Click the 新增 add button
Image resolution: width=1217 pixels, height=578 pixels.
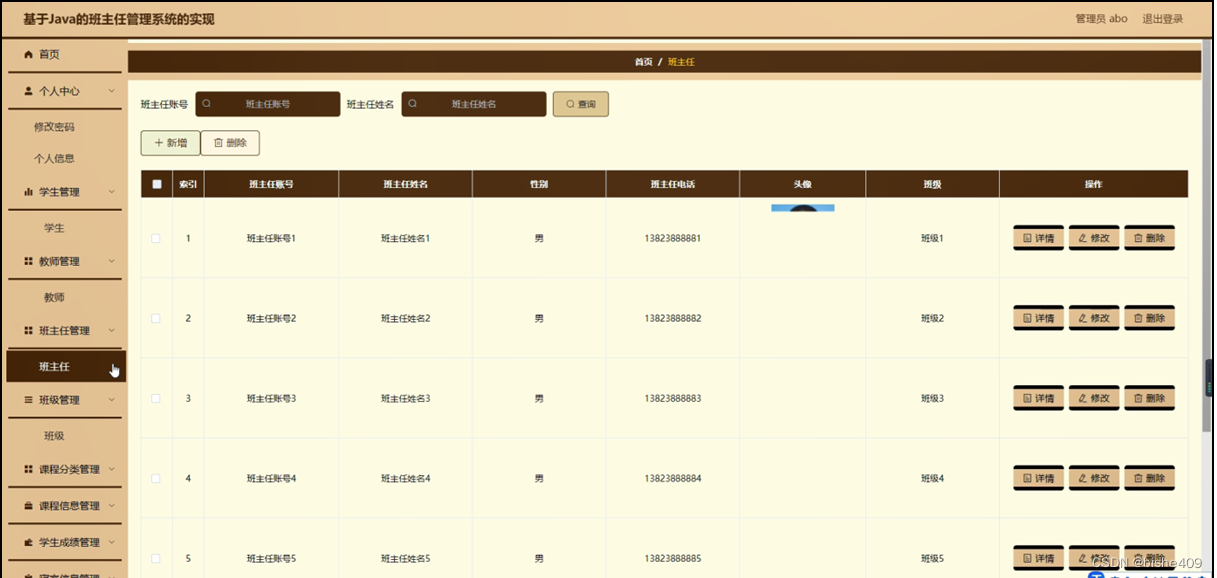(x=170, y=143)
